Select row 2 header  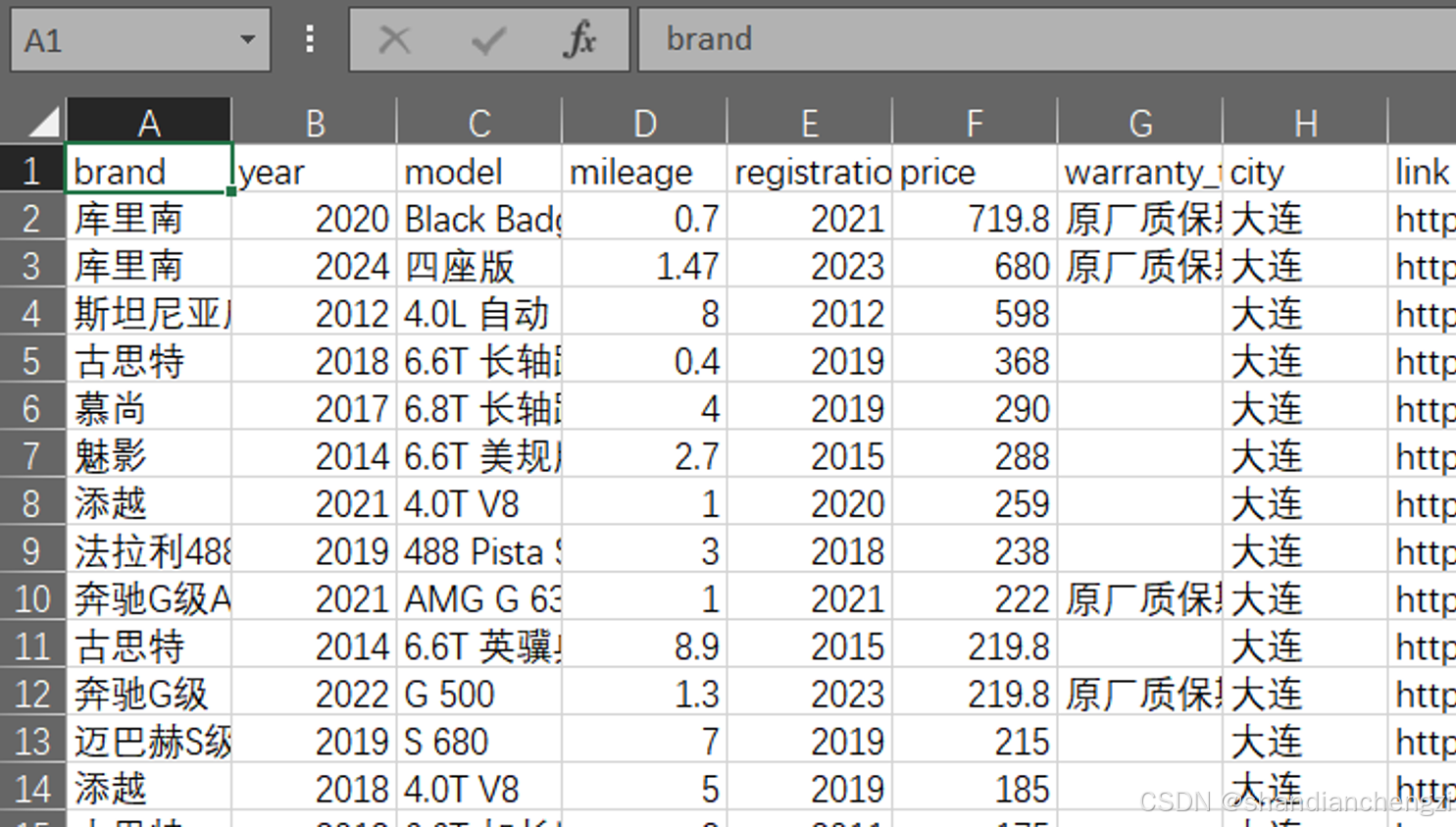tap(32, 218)
